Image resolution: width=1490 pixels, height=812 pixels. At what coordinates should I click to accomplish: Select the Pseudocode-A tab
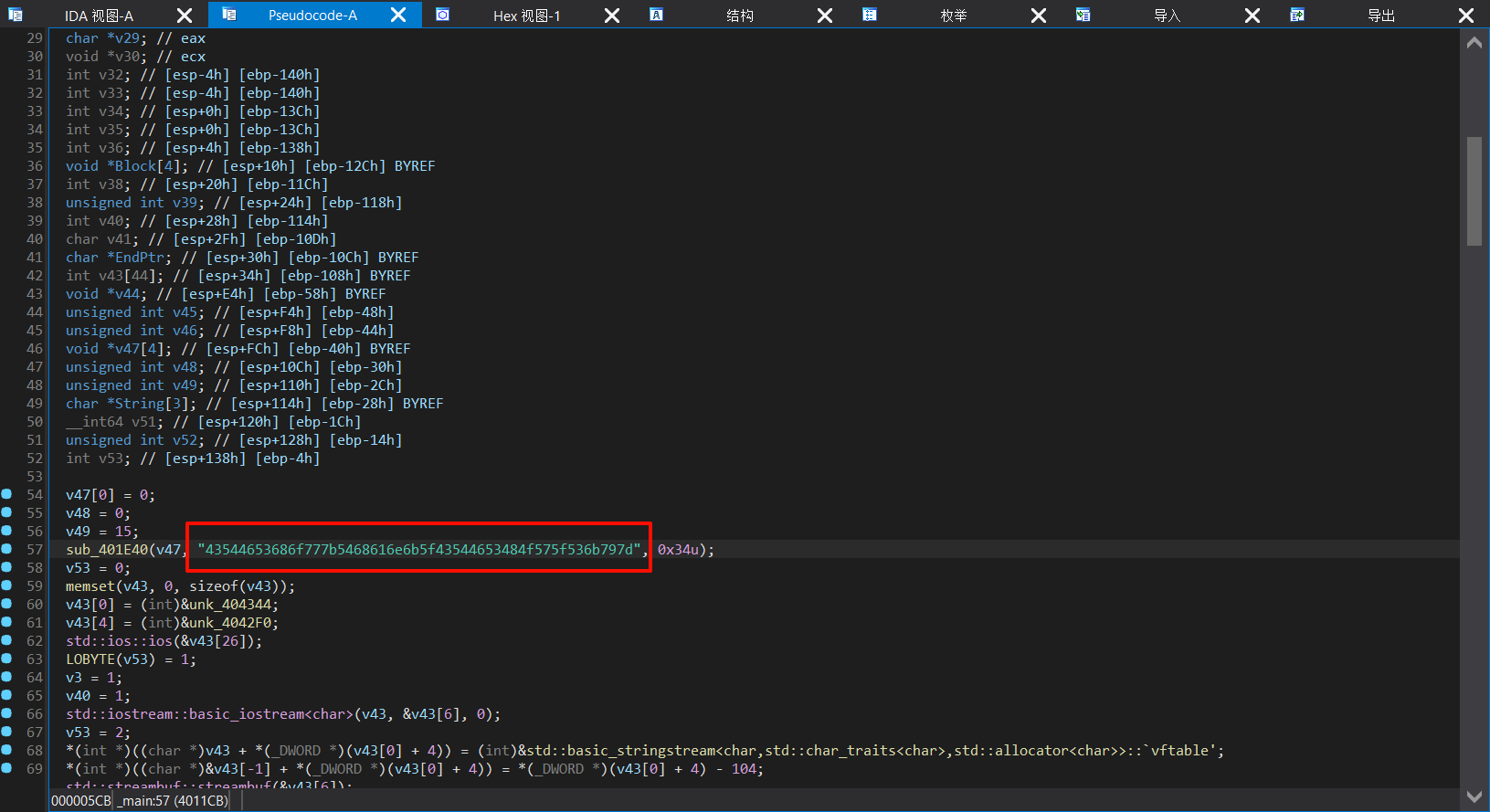[x=312, y=16]
